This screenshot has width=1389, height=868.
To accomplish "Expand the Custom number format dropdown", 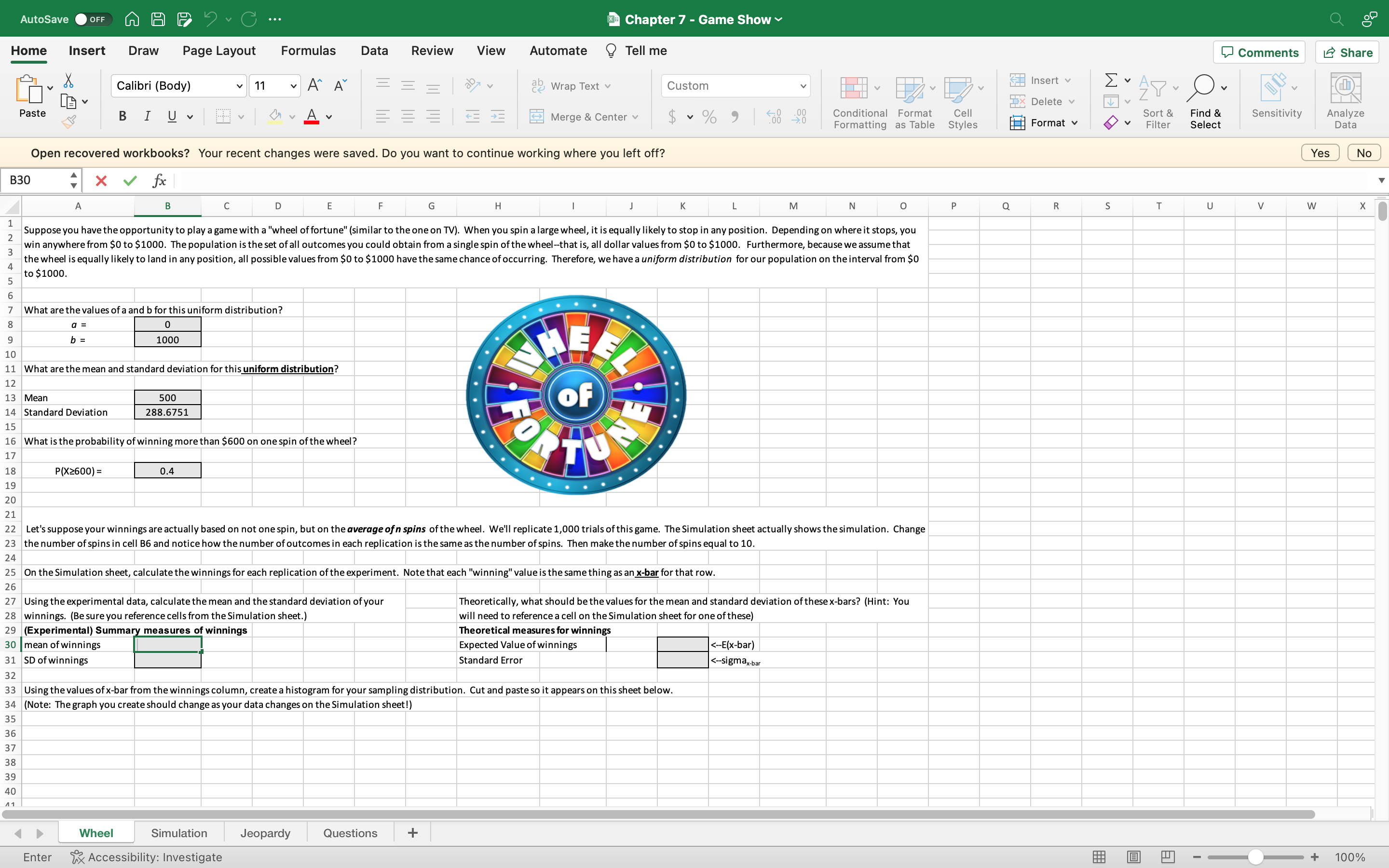I will pyautogui.click(x=803, y=86).
